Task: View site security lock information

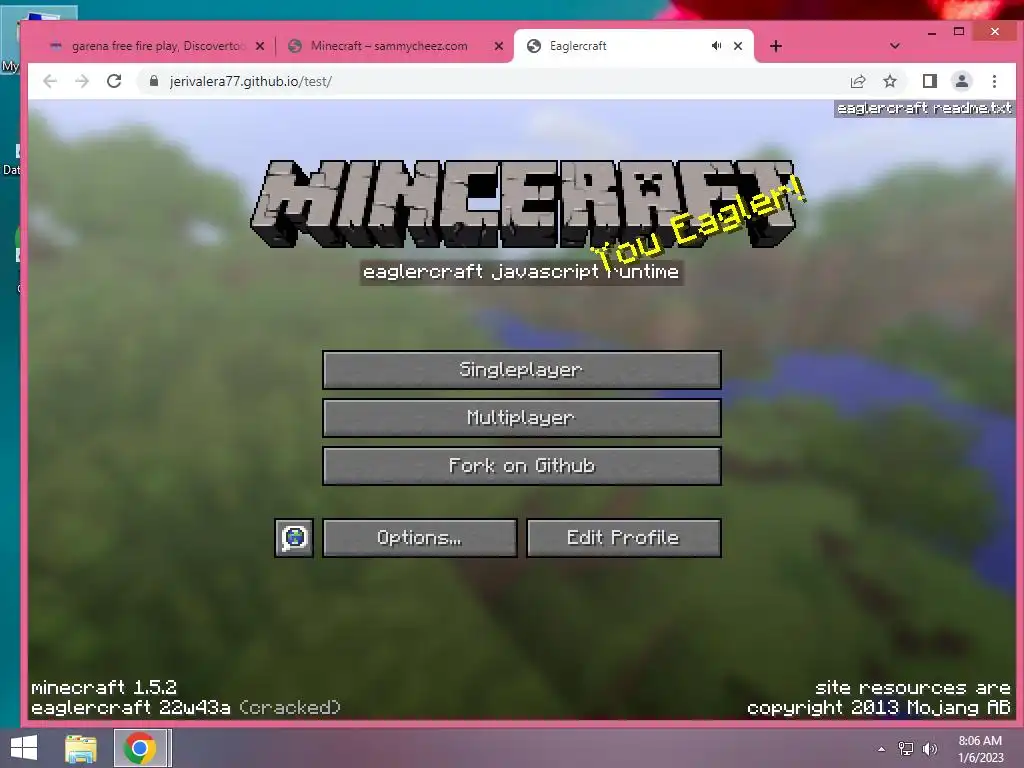Action: click(154, 81)
